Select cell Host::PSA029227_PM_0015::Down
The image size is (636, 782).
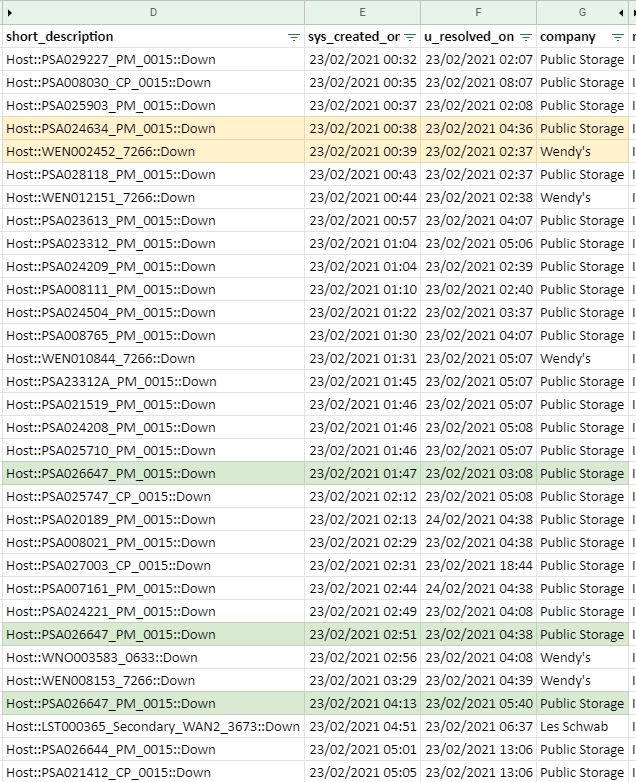(x=154, y=59)
